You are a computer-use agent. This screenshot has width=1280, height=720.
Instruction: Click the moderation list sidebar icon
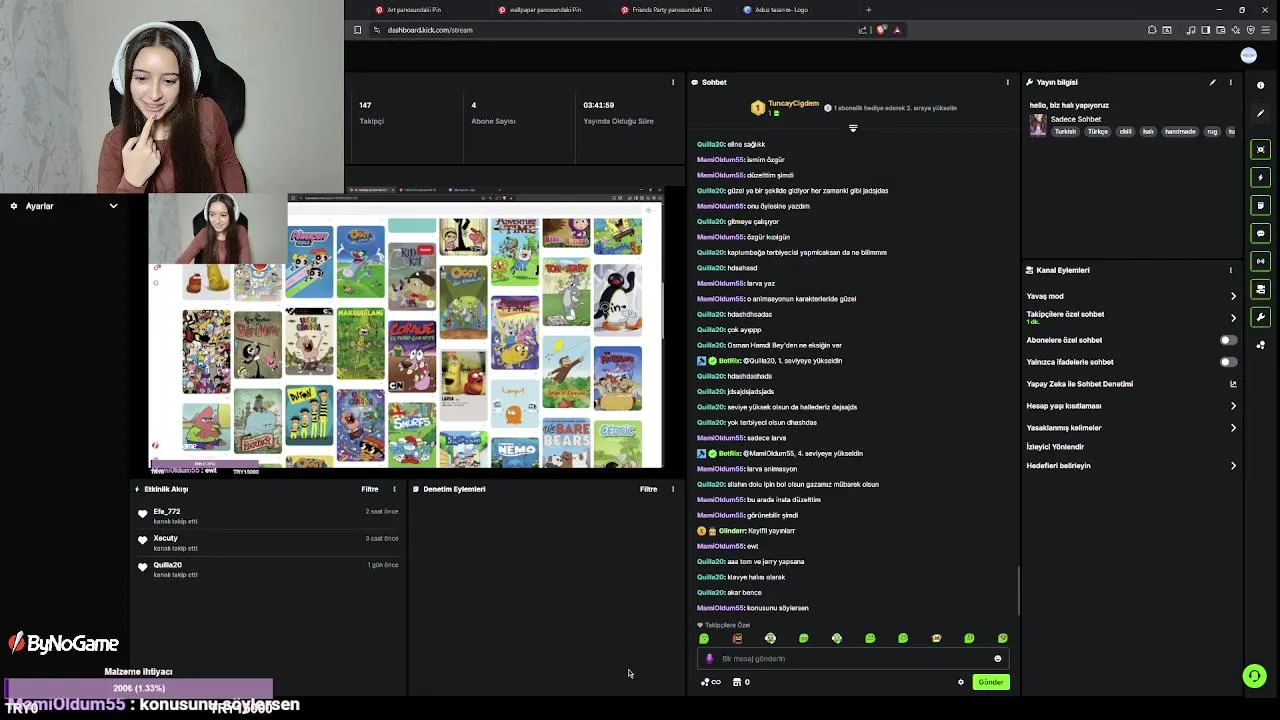(x=1260, y=289)
